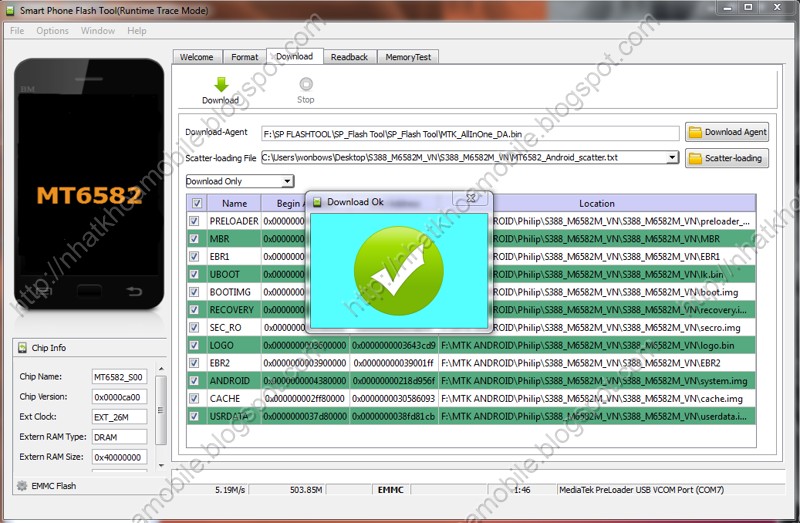The image size is (800, 523).
Task: Uncheck the EBR1 row checkbox
Action: tap(194, 256)
